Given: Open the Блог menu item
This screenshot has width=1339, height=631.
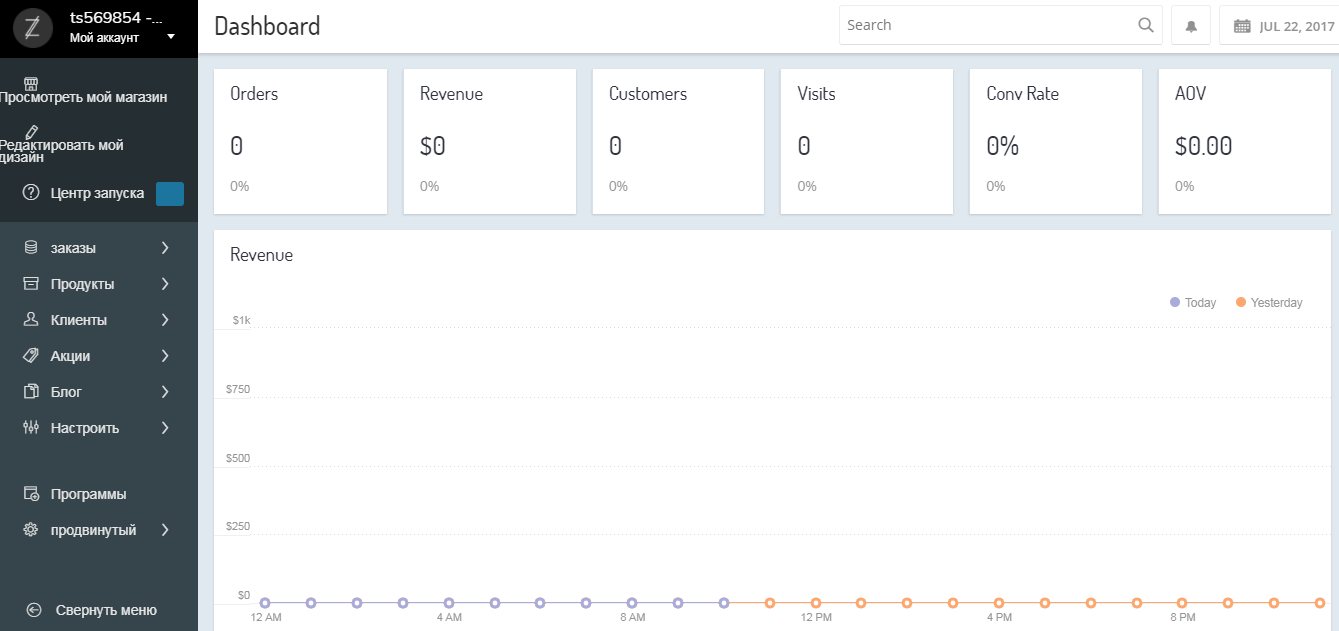Looking at the screenshot, I should tap(66, 392).
